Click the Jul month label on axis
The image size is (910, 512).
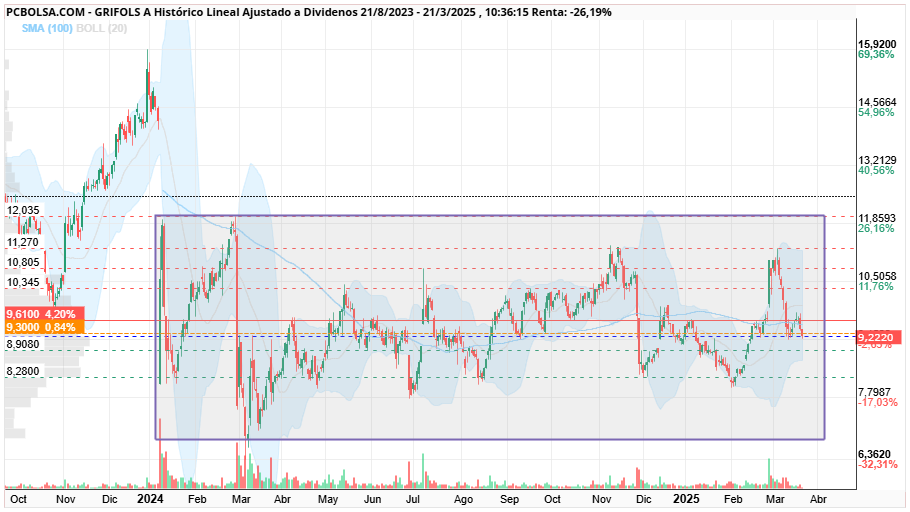pyautogui.click(x=413, y=499)
